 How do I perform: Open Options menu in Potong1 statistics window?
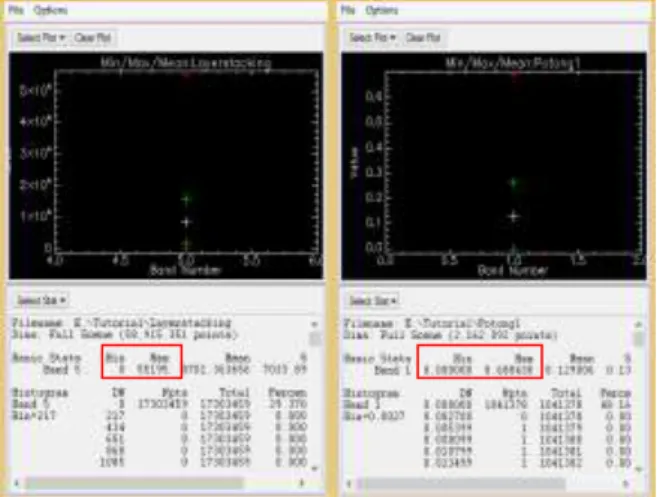click(381, 10)
